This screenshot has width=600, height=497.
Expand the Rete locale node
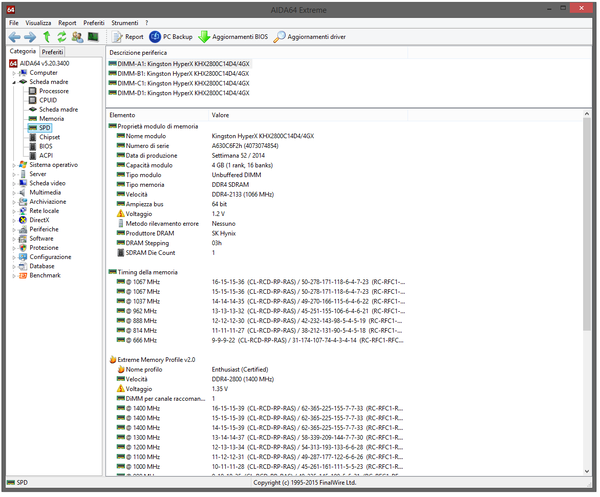13,211
